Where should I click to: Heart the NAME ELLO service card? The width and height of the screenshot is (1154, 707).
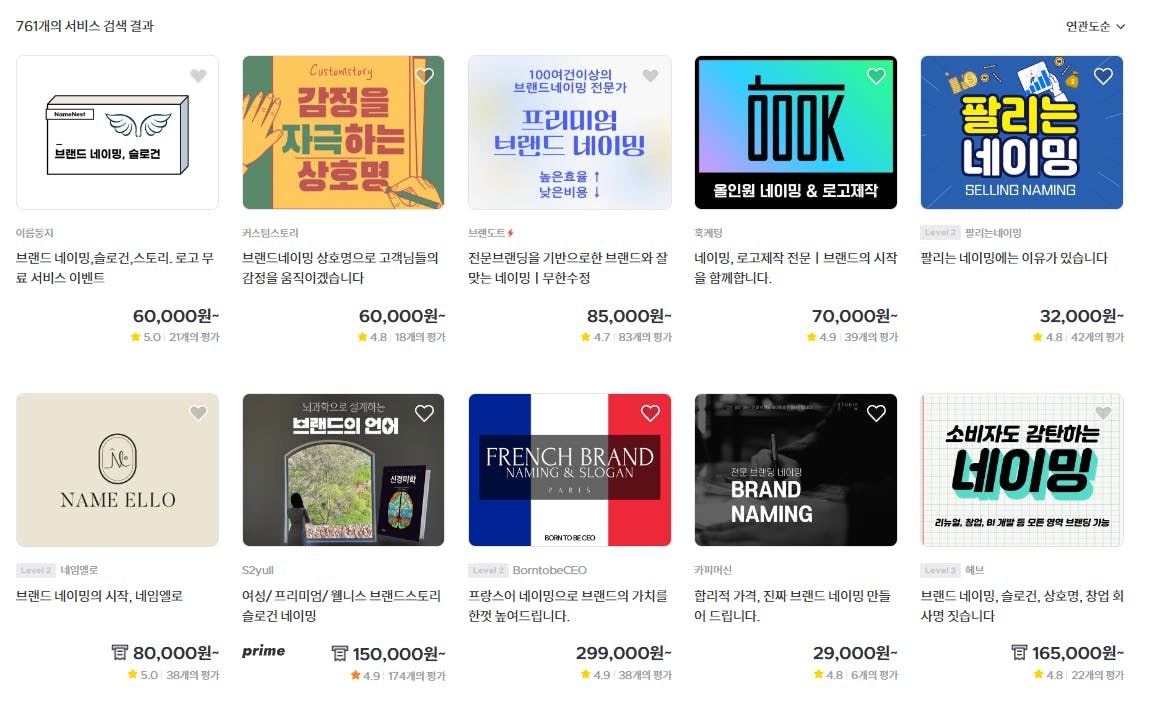198,413
